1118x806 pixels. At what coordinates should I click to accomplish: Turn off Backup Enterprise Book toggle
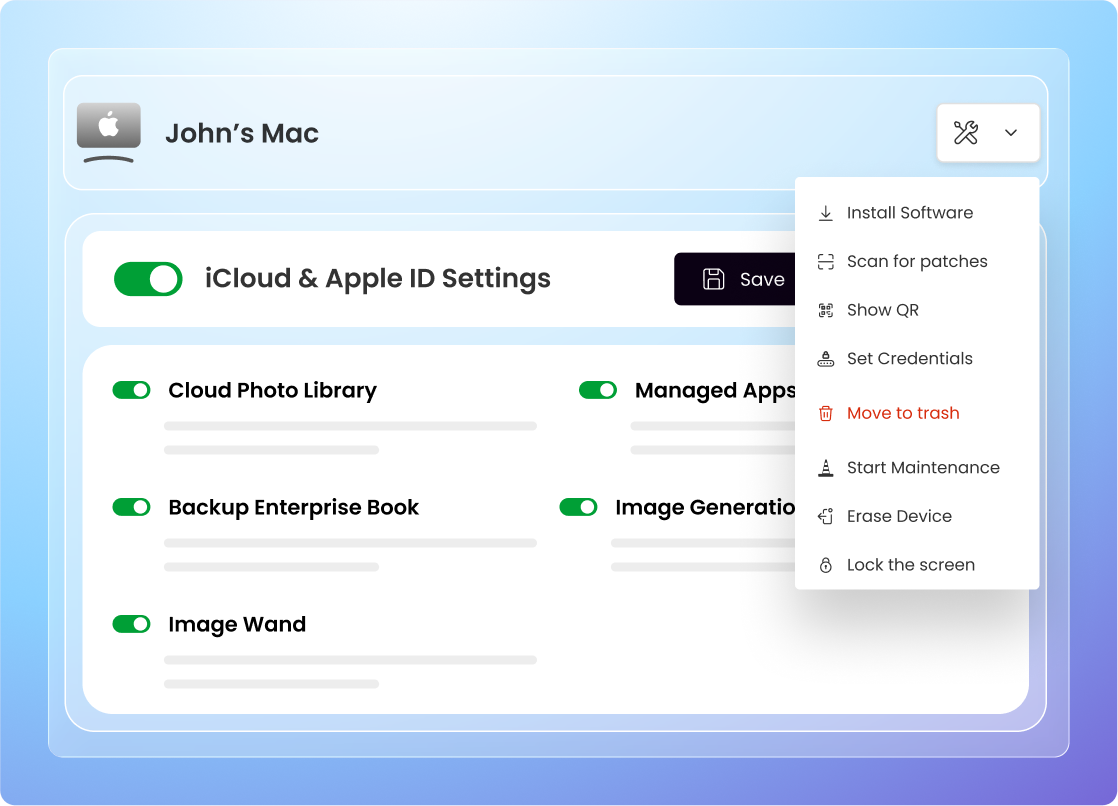point(131,507)
